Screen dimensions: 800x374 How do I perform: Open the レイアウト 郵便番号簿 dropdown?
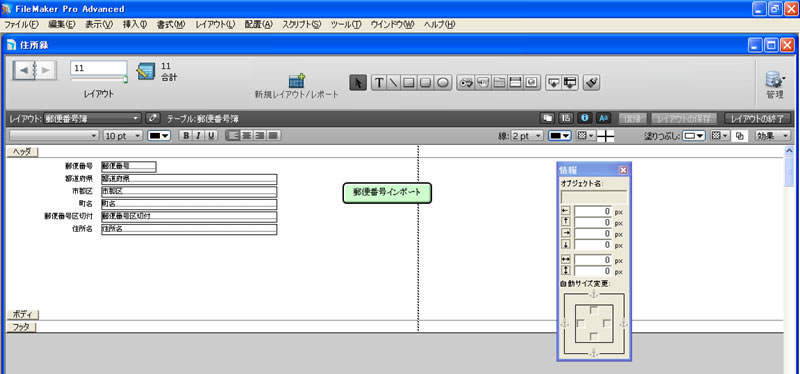92,118
